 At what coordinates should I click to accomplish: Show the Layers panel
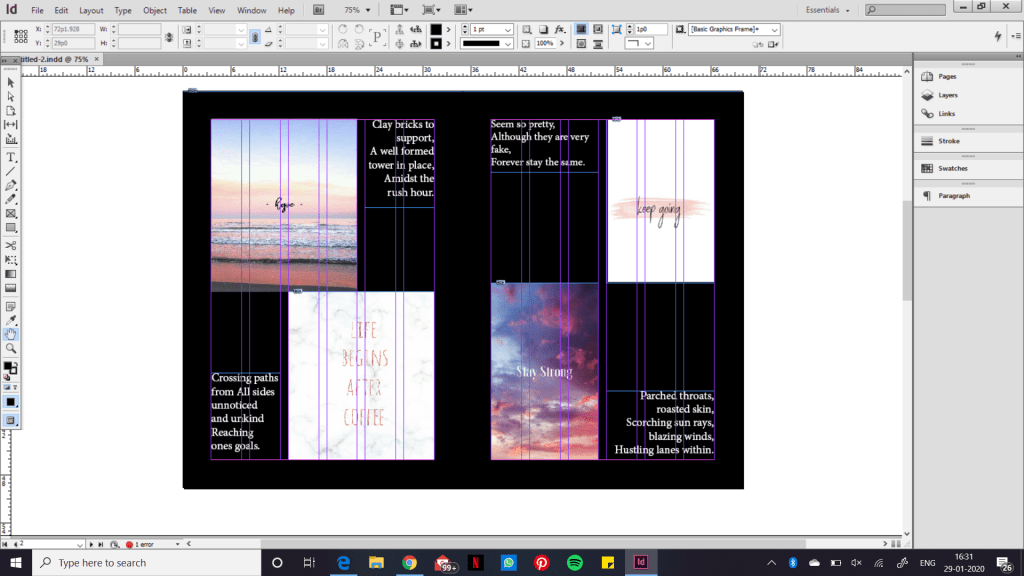pyautogui.click(x=947, y=95)
